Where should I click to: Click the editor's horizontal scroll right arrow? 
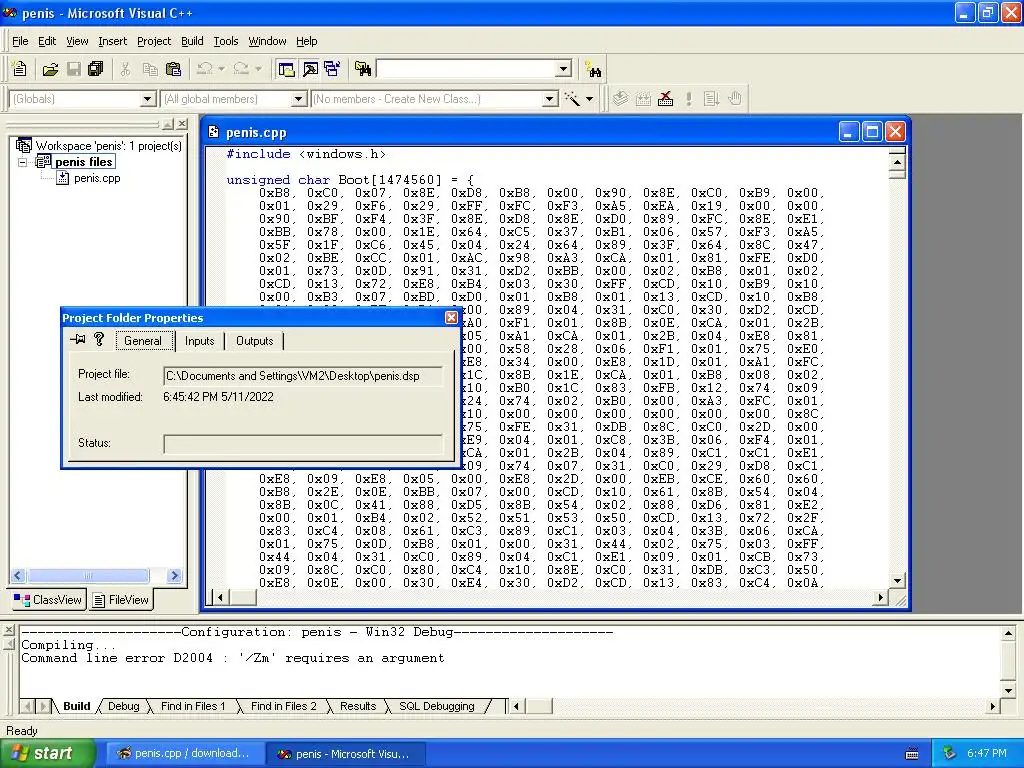coord(880,596)
